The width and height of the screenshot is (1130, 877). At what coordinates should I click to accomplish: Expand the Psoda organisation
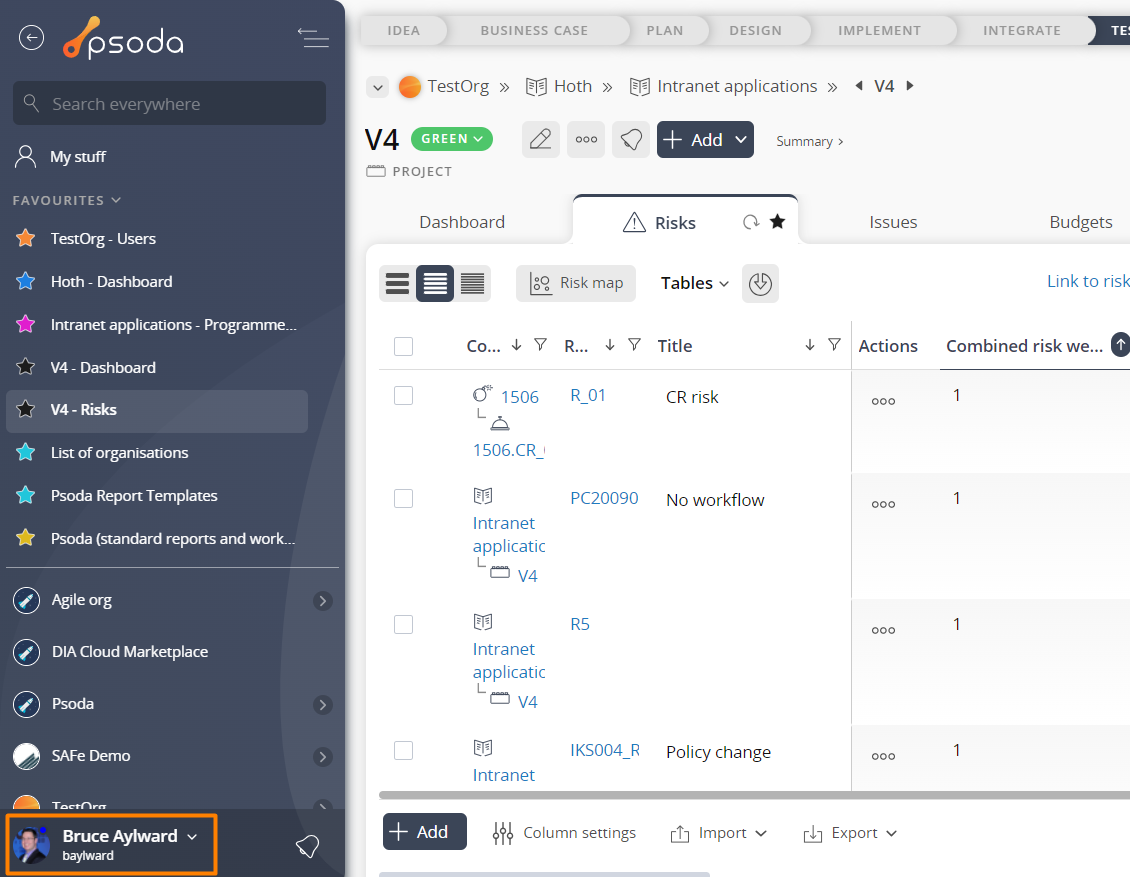click(323, 705)
